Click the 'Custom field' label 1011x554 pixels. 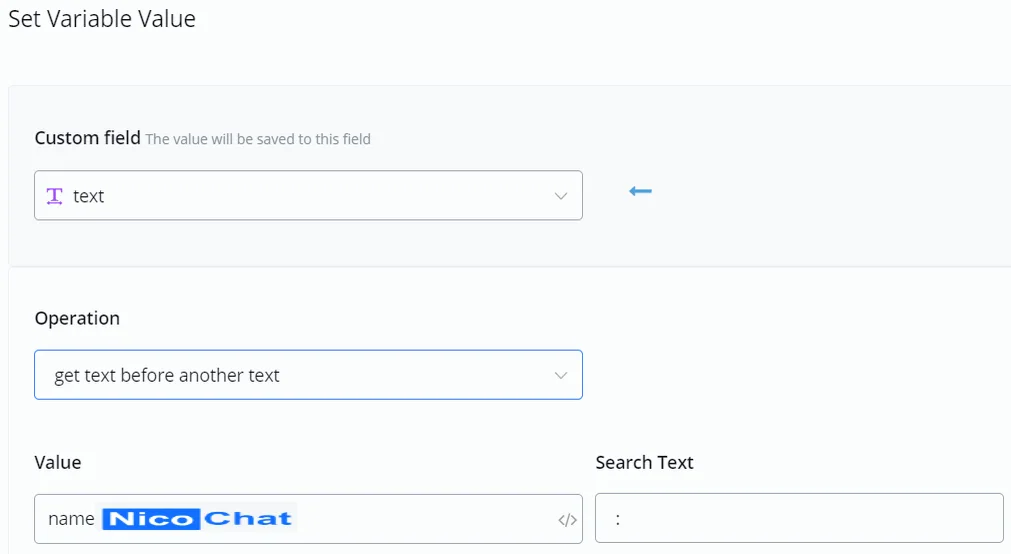tap(88, 138)
